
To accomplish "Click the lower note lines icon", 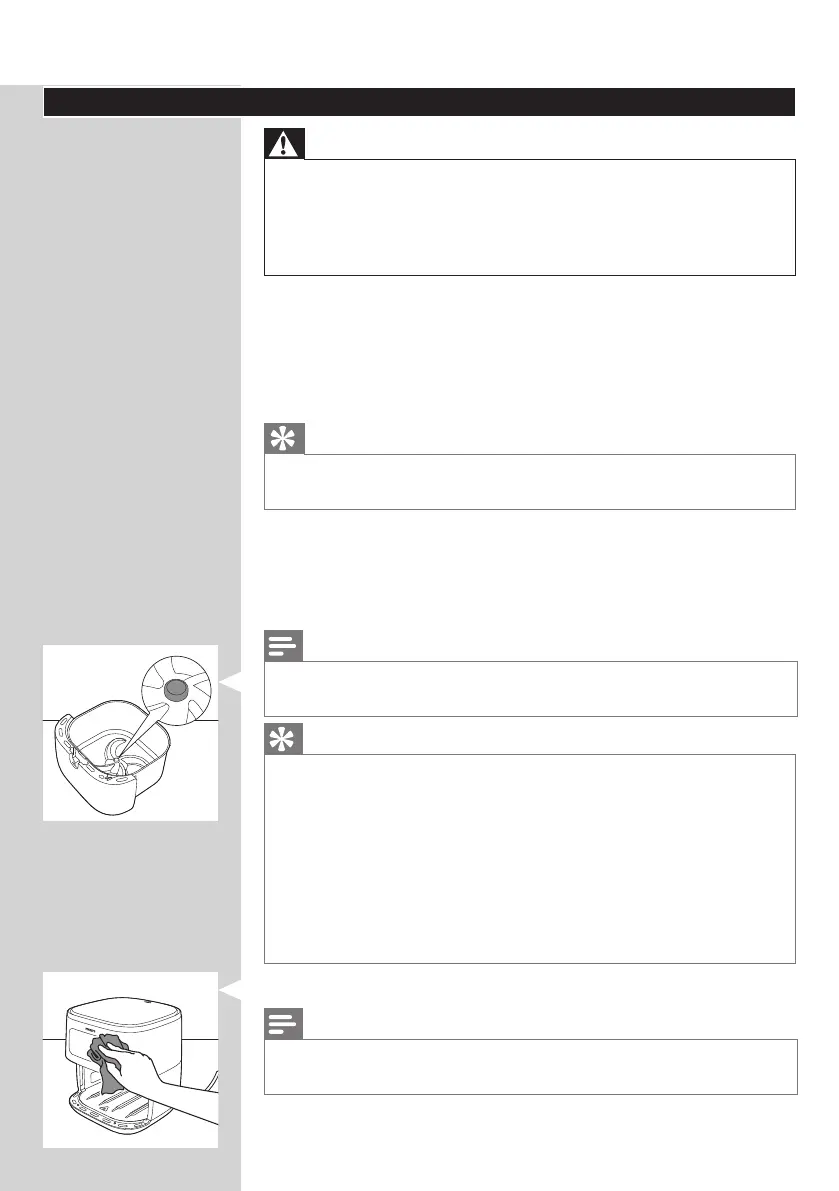I will click(x=283, y=1024).
